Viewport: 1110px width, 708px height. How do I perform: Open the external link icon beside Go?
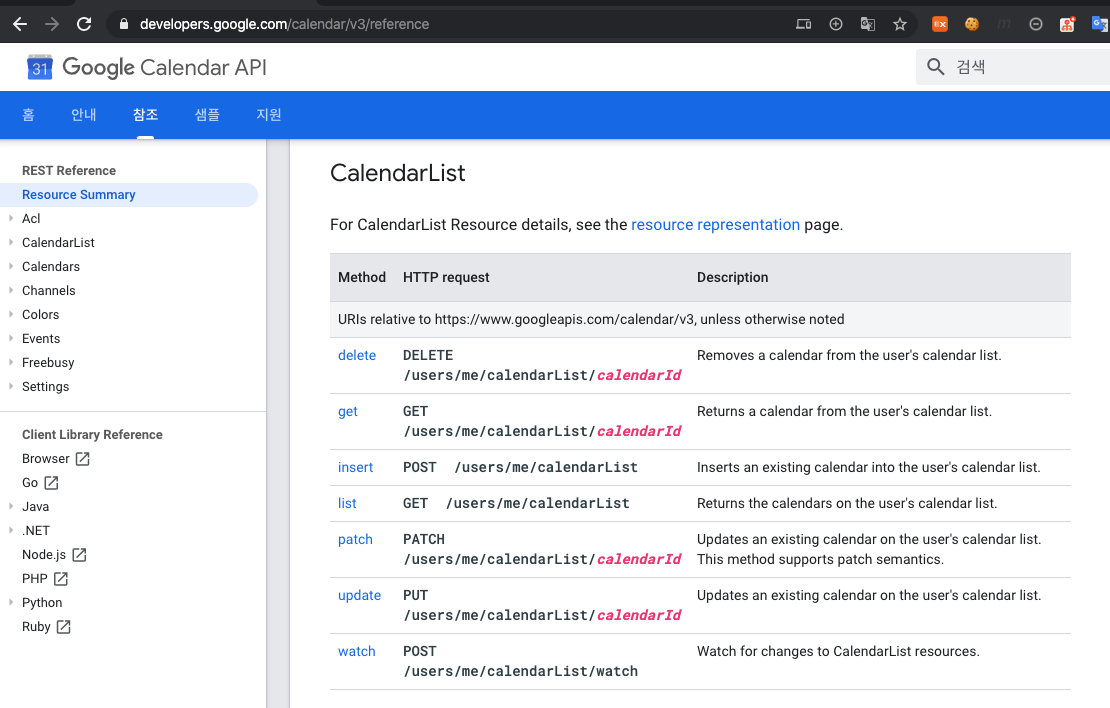pos(51,483)
